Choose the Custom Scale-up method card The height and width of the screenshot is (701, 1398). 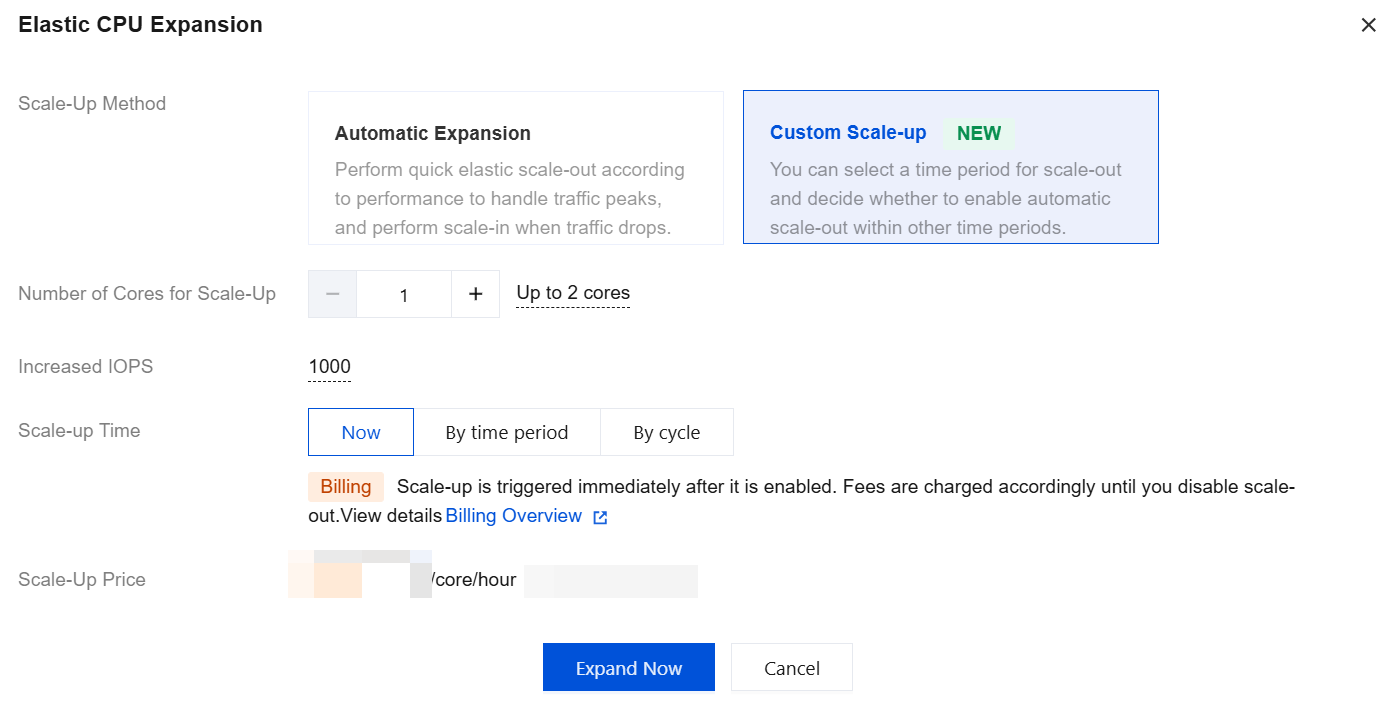click(x=950, y=168)
